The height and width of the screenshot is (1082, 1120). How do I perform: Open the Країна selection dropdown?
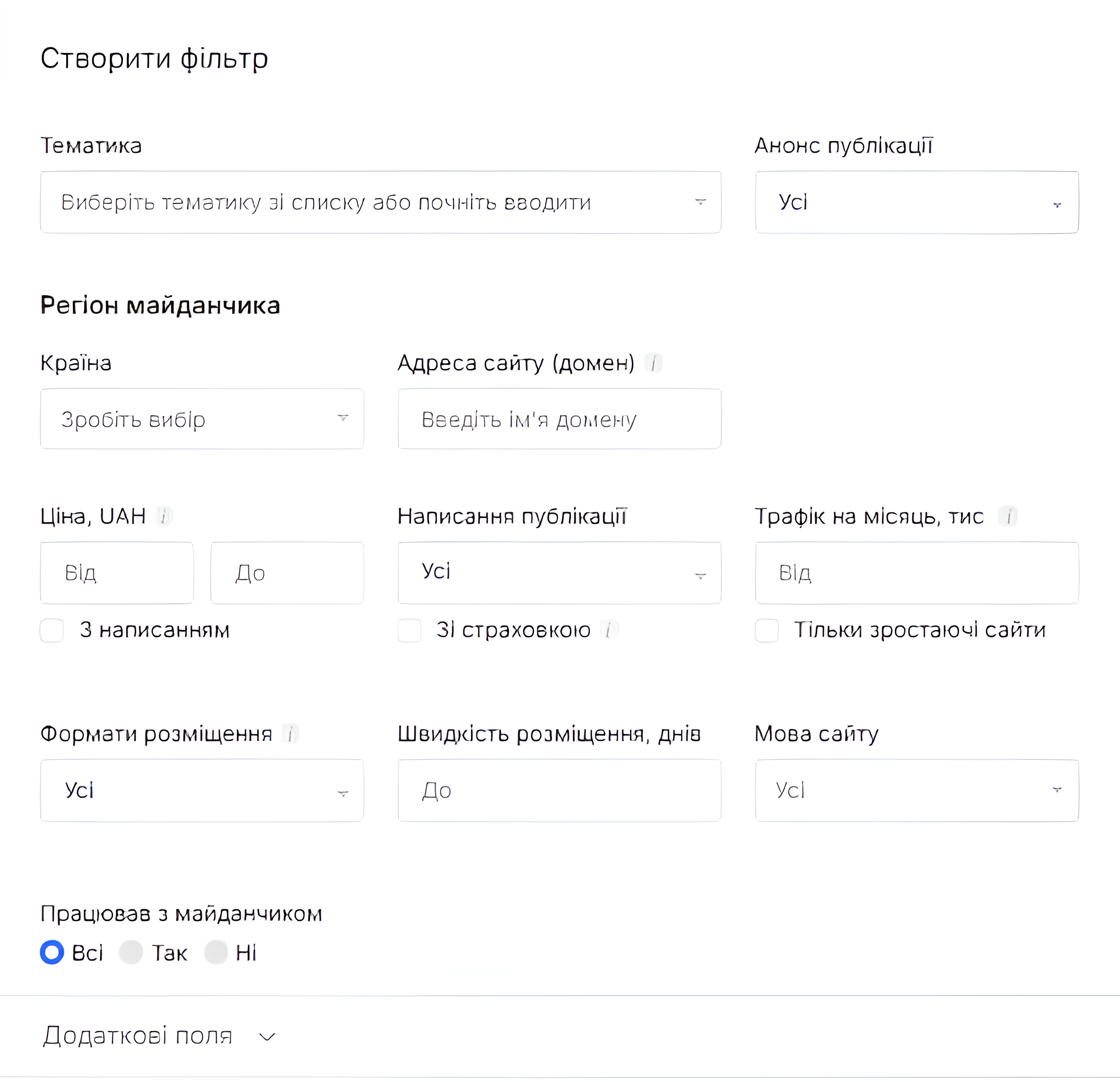tap(201, 419)
